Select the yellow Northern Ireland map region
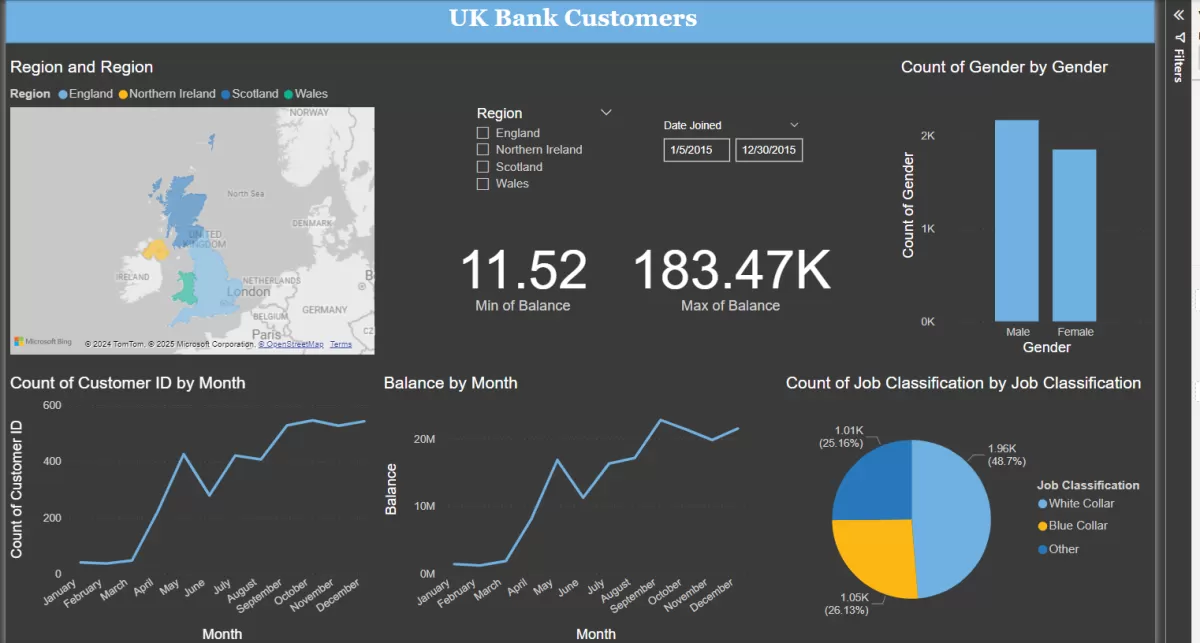The width and height of the screenshot is (1200, 643). [156, 249]
